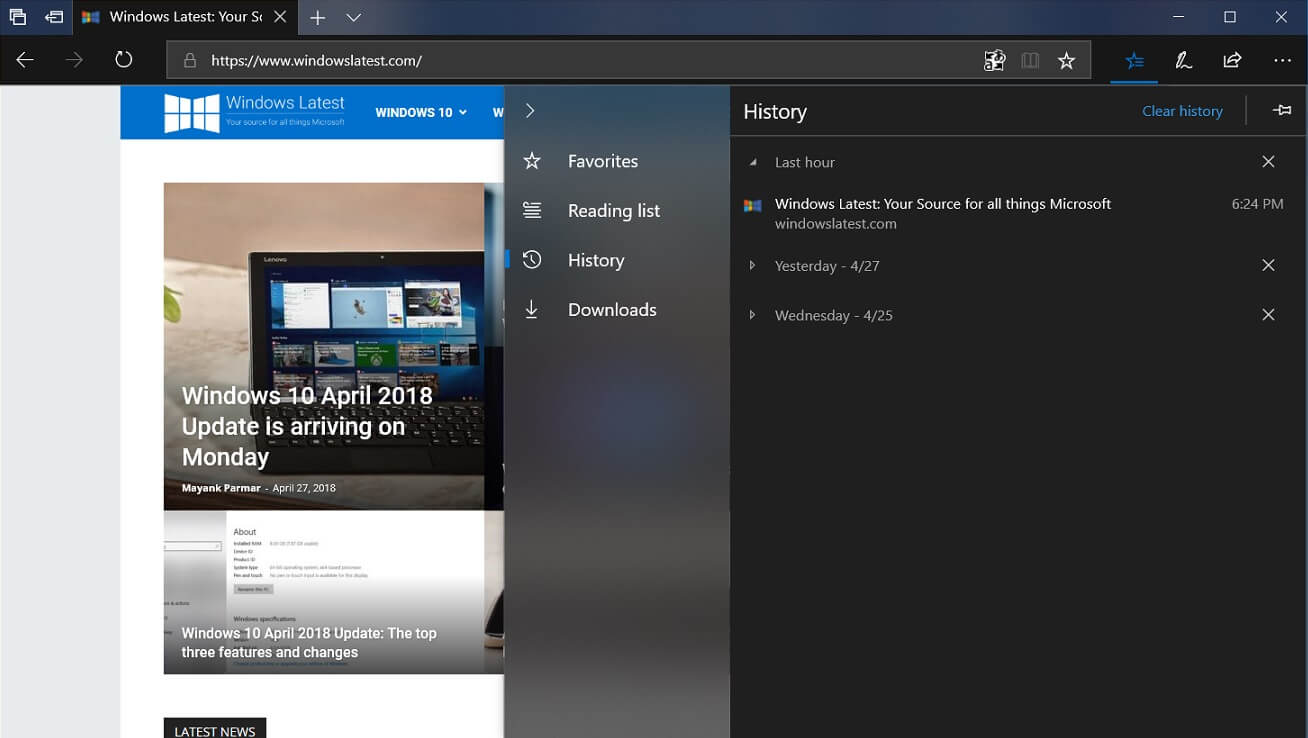Open Downloads in the hub menu
The height and width of the screenshot is (738, 1308).
click(x=617, y=310)
